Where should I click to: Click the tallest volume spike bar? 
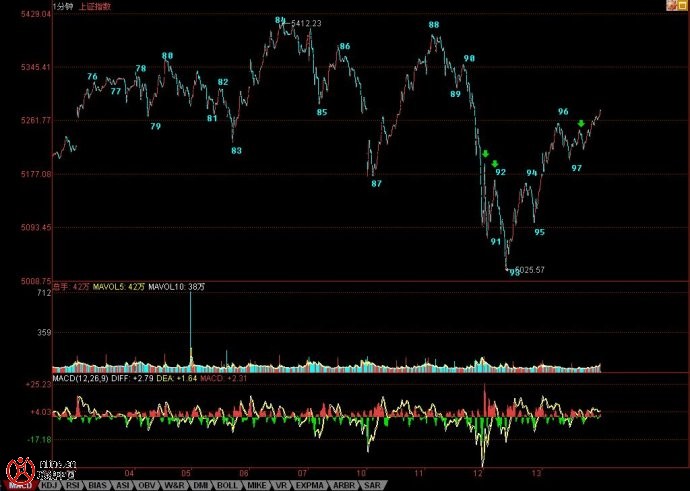coord(190,330)
